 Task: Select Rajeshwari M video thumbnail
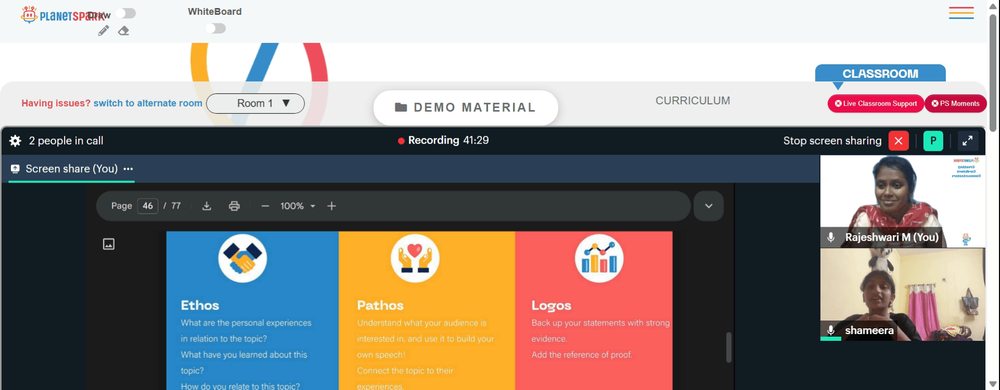coord(902,201)
